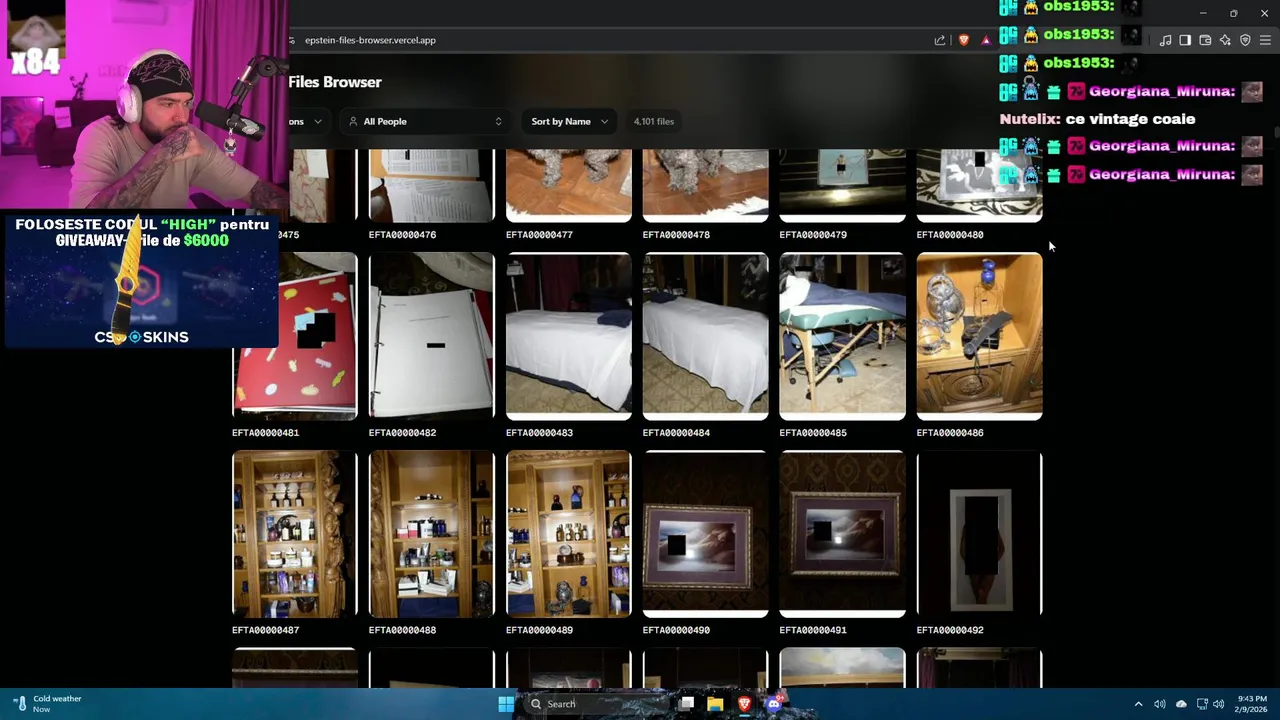This screenshot has height=720, width=1280.
Task: Open thumbnail EFTA00000488
Action: [431, 534]
